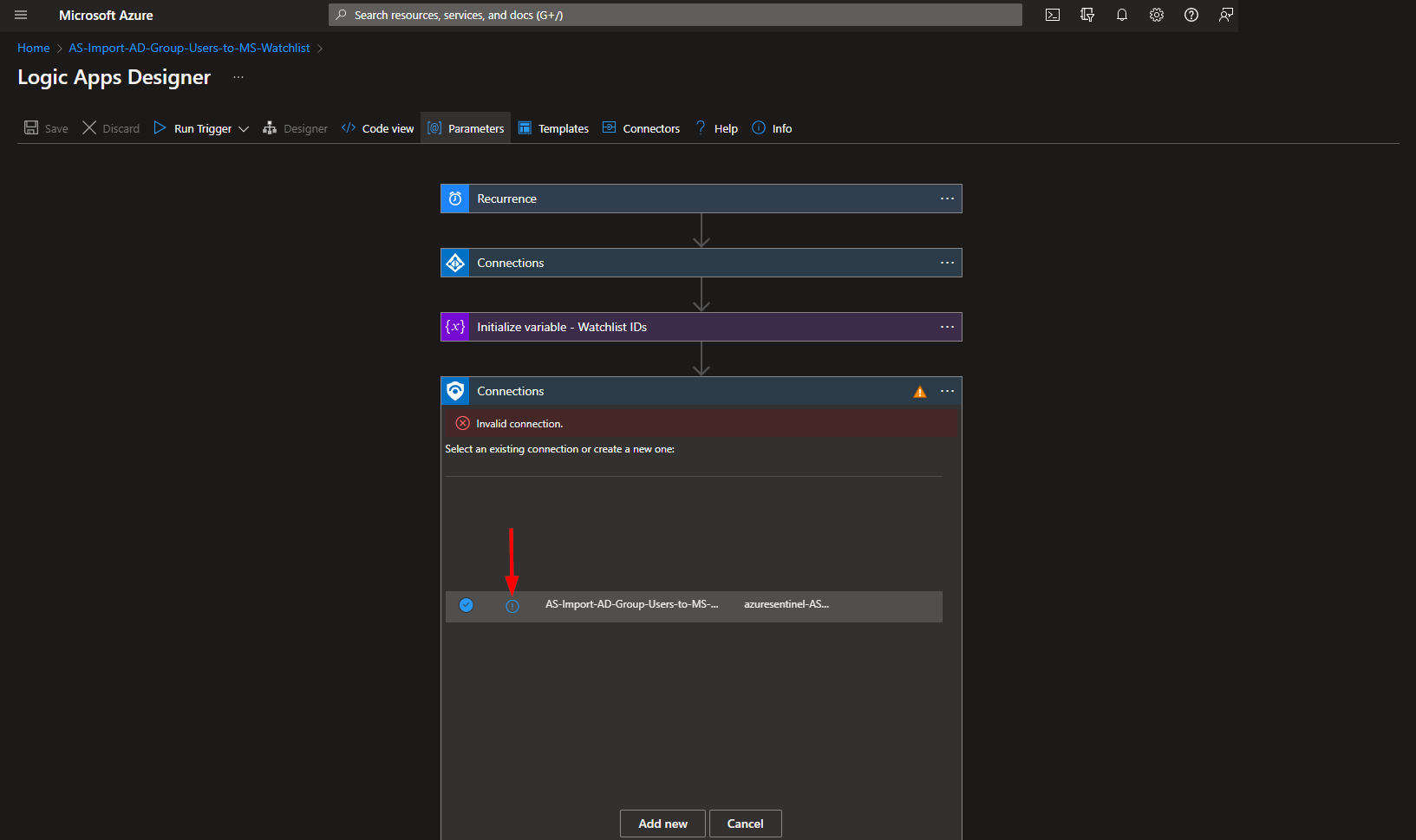Click the info icon in the connection row
1416x840 pixels.
[512, 606]
